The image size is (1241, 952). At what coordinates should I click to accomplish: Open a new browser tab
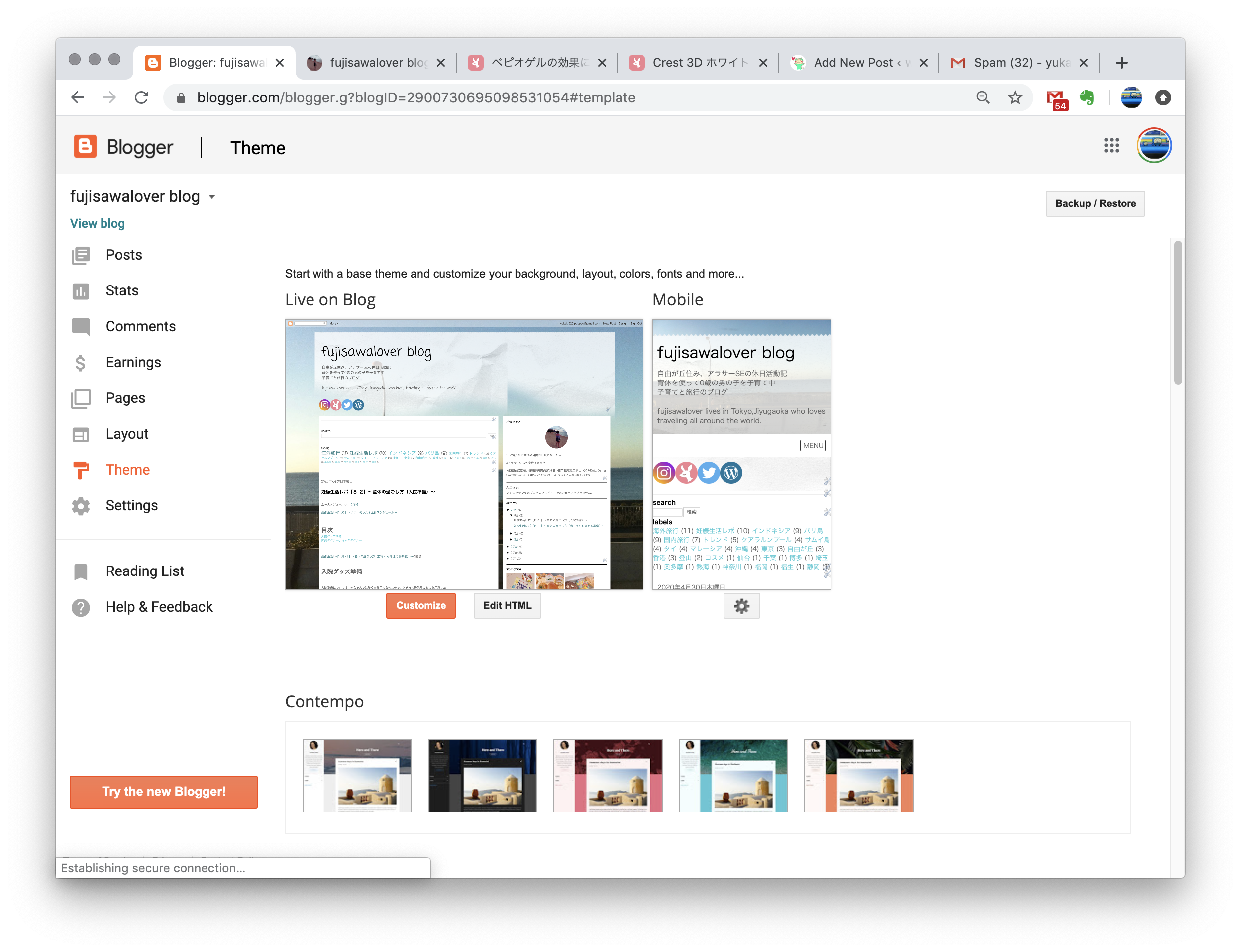[x=1121, y=63]
